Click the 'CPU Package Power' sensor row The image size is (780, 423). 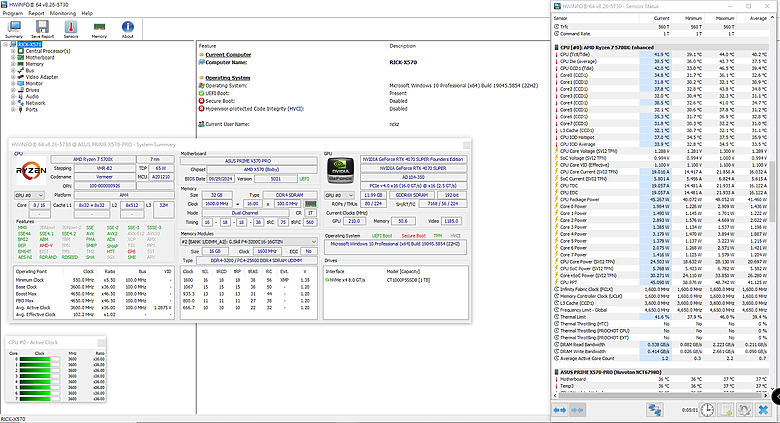pos(661,200)
